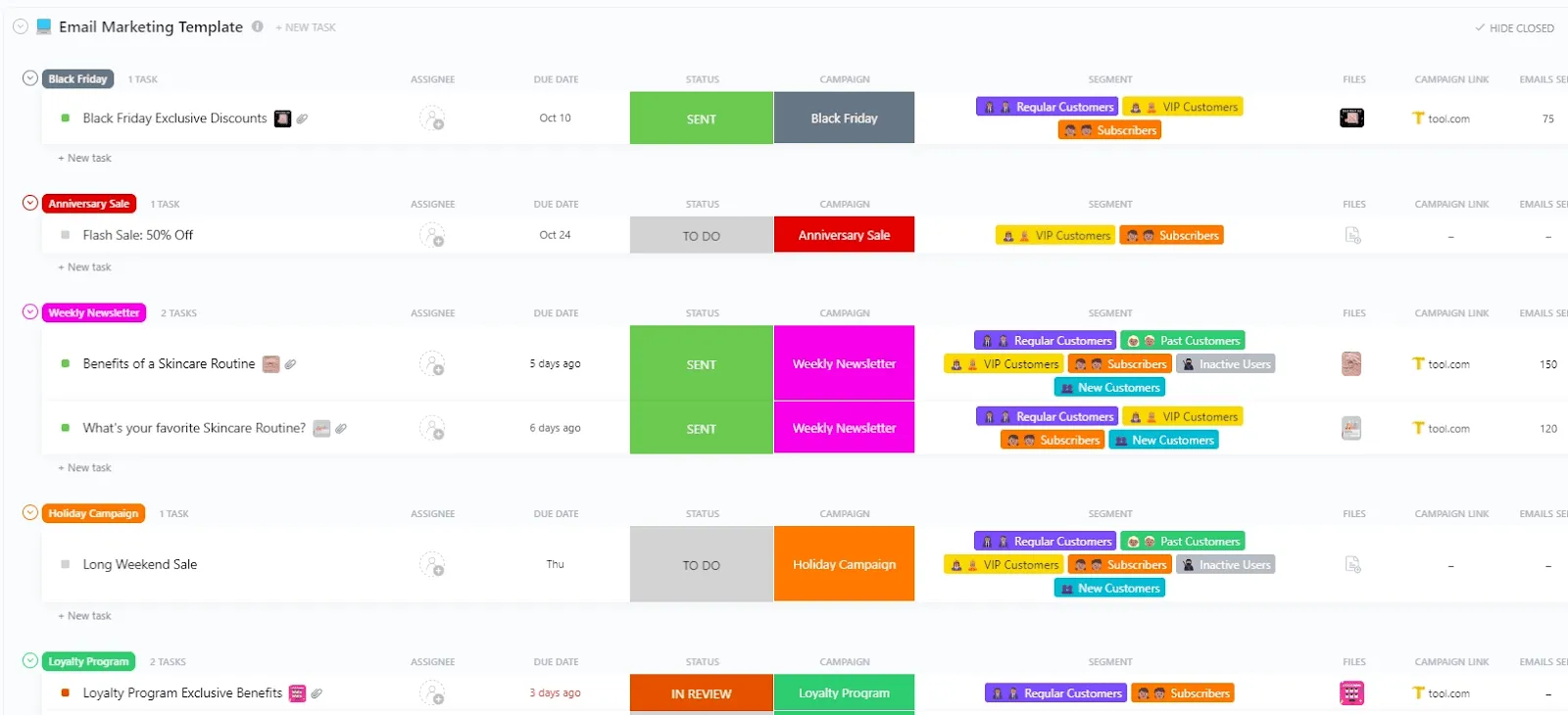
Task: Collapse the Anniversary Sale group
Action: pos(30,203)
